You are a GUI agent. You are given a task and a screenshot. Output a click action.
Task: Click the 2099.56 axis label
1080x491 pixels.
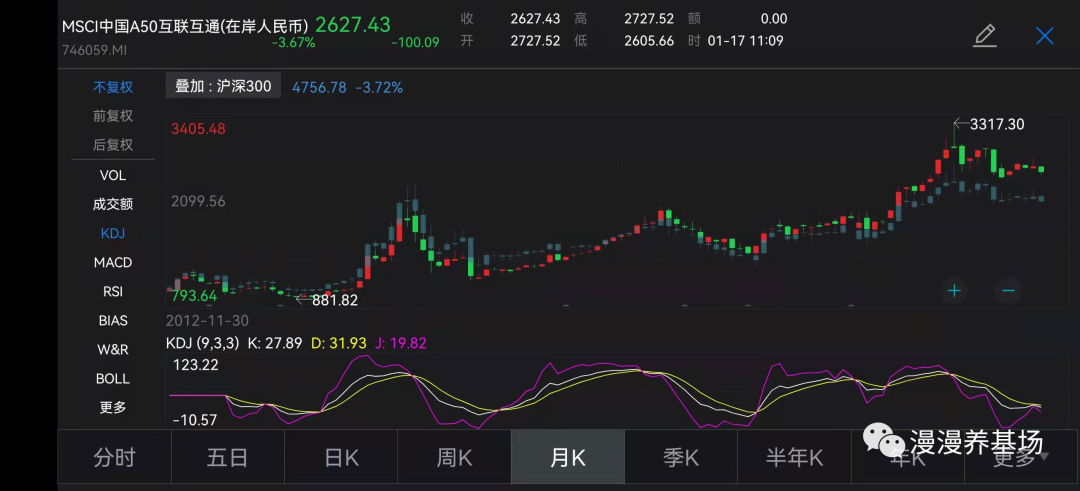pyautogui.click(x=198, y=202)
